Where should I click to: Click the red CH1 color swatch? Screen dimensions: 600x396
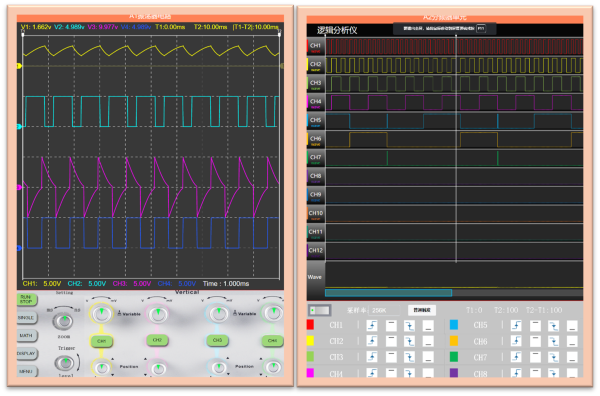(310, 325)
